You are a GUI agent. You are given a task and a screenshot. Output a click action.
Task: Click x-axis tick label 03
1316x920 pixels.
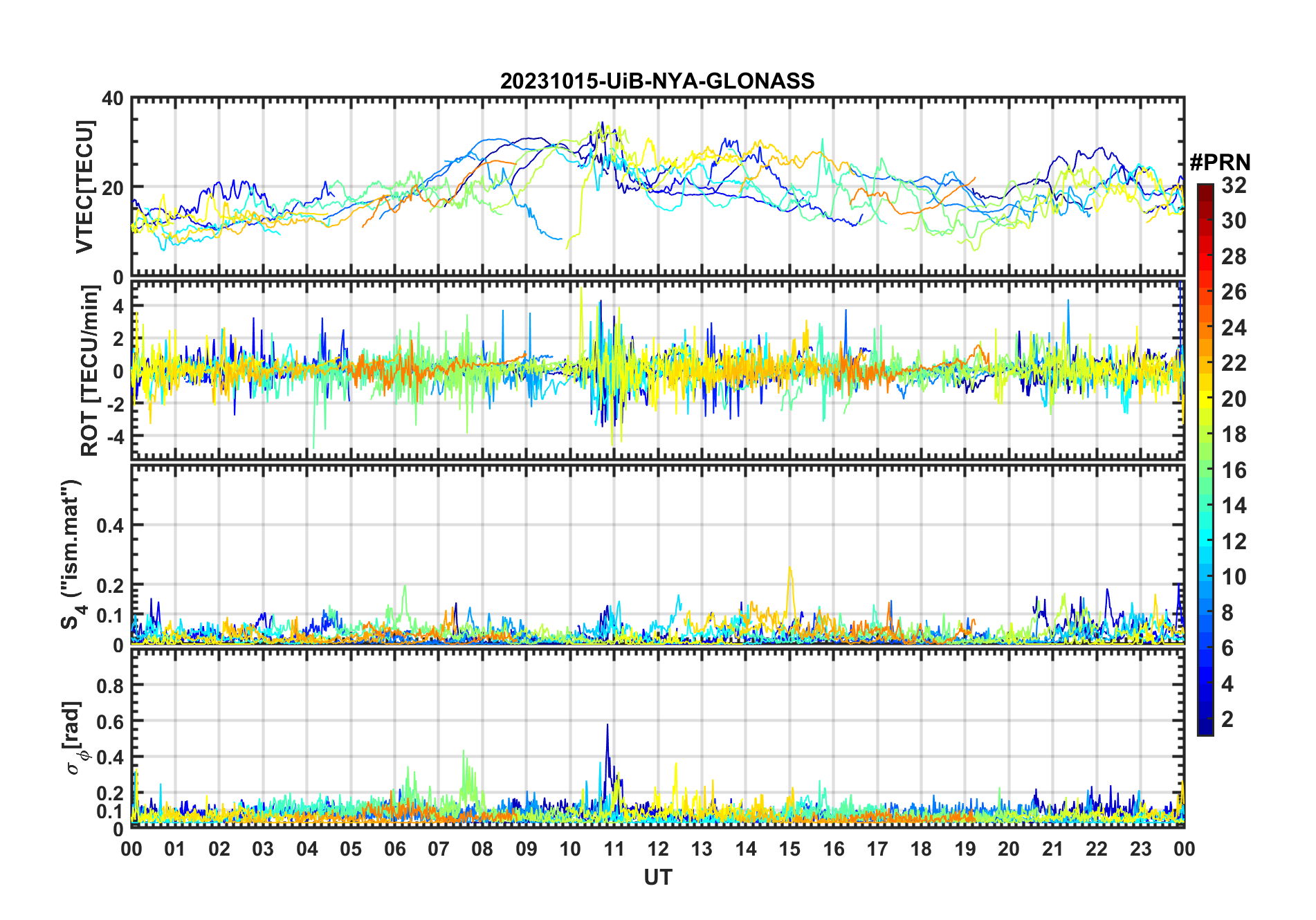click(263, 849)
